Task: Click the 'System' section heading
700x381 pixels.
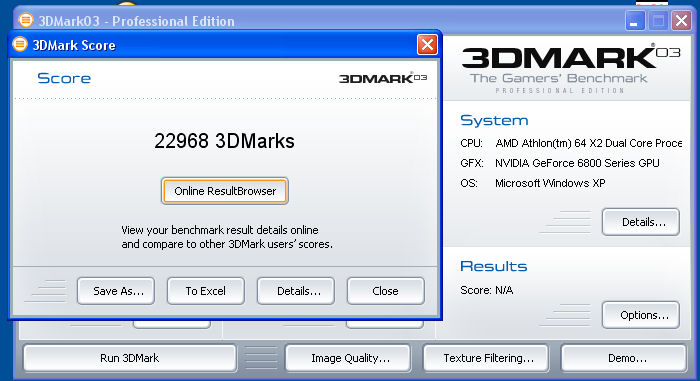Action: pyautogui.click(x=494, y=120)
